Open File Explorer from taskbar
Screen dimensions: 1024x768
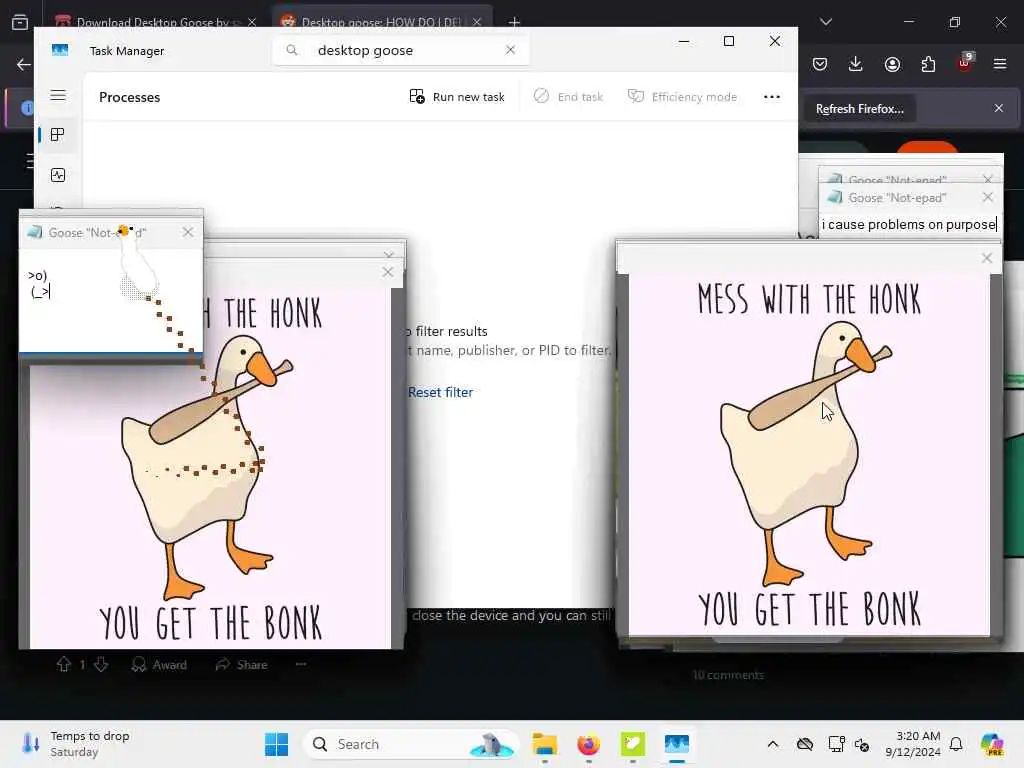(544, 744)
